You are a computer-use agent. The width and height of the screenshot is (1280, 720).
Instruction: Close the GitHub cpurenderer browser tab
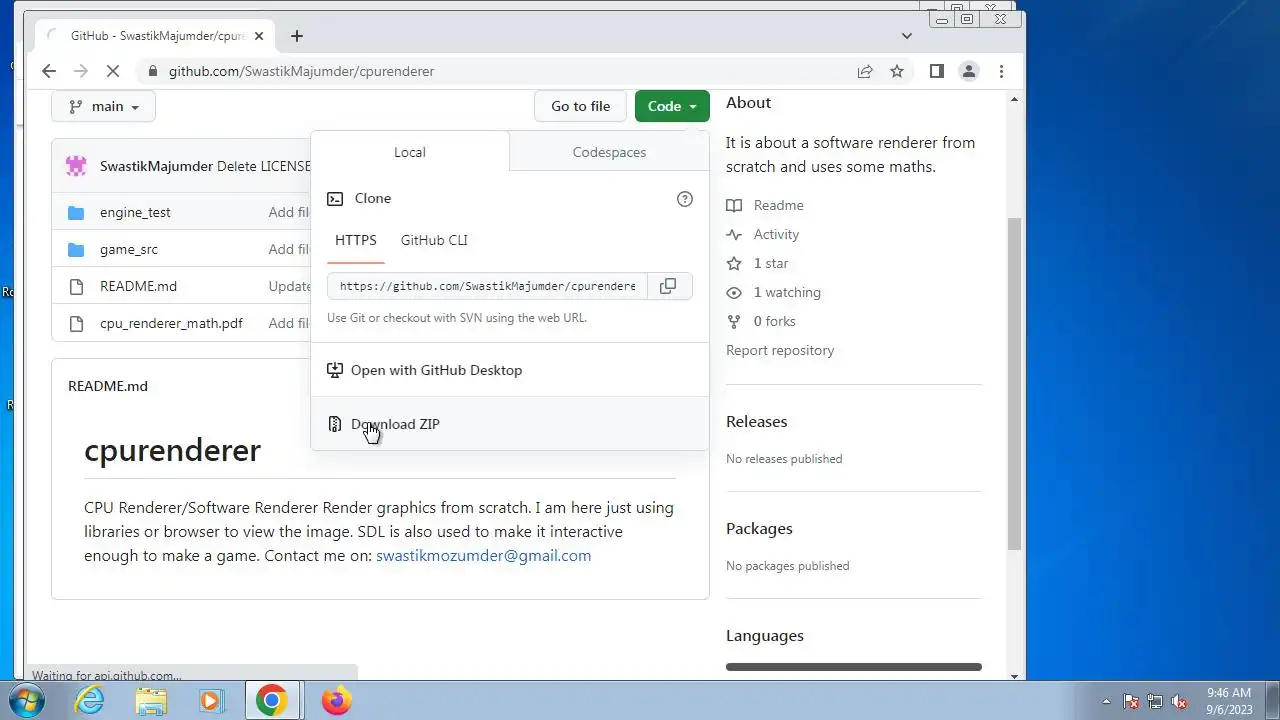259,36
